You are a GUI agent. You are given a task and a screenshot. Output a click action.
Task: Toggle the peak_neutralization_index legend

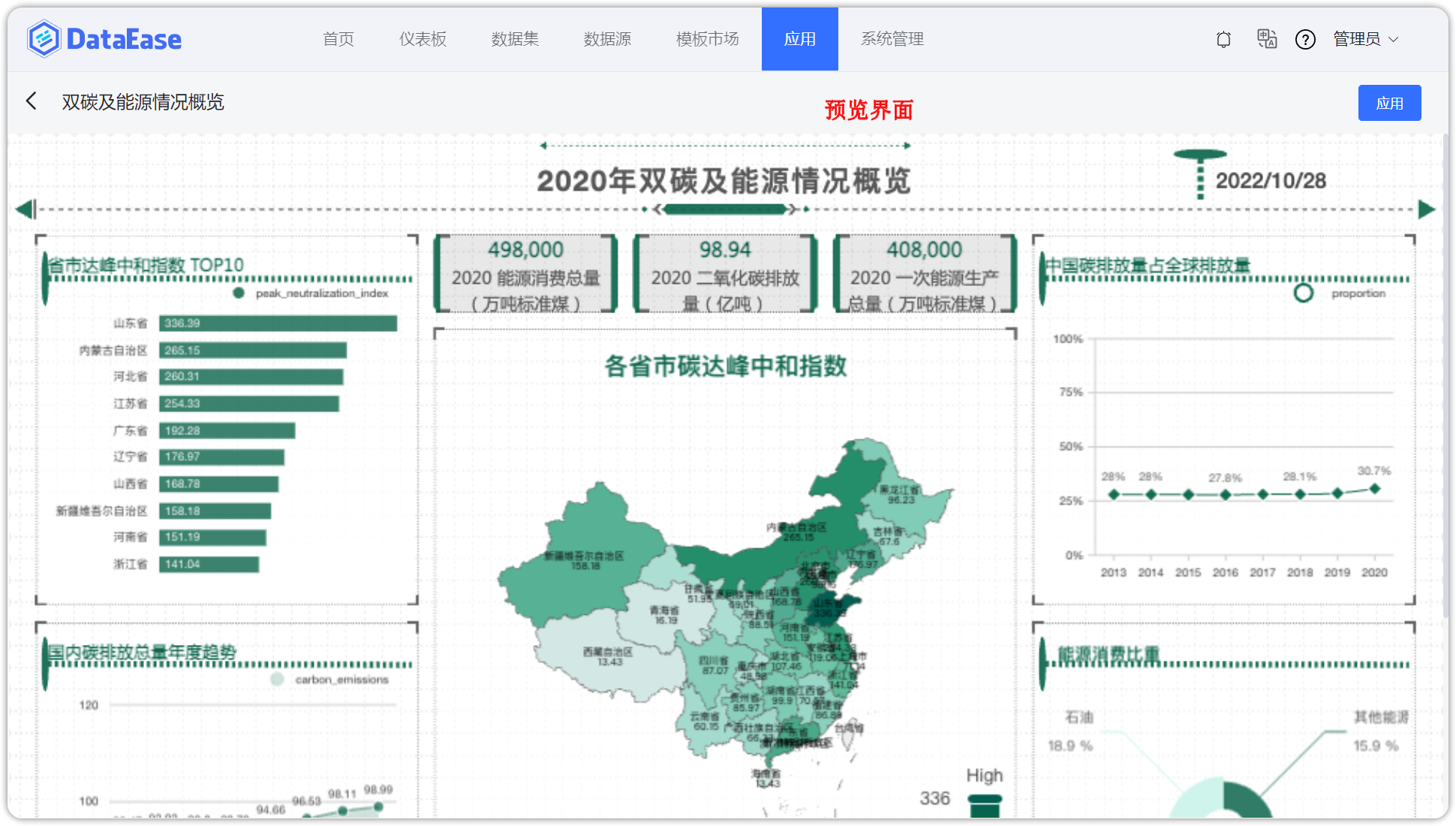(x=311, y=293)
